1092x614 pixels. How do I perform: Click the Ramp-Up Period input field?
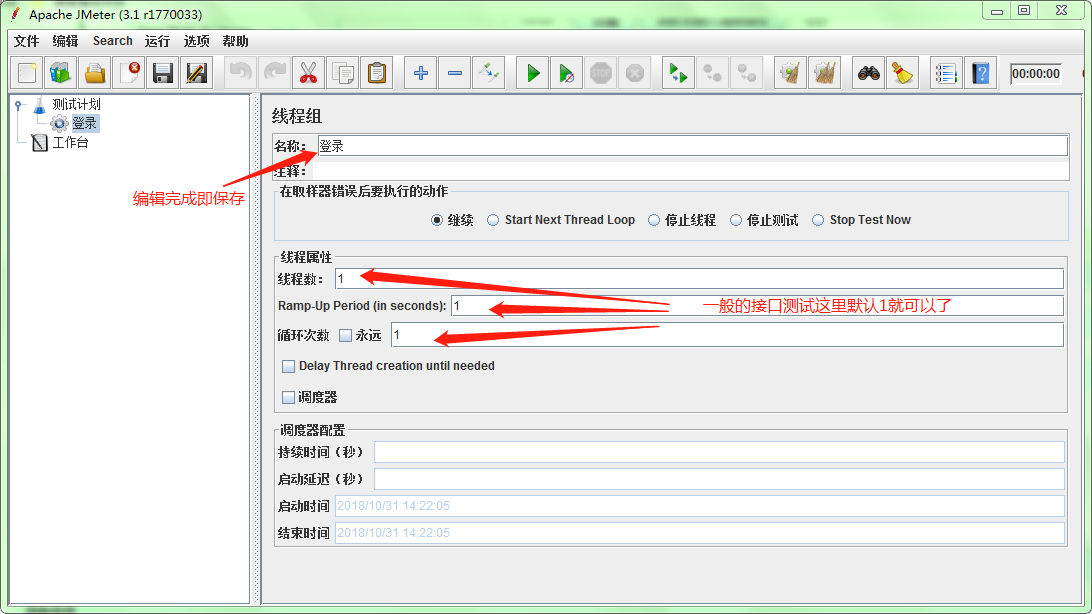tap(757, 306)
